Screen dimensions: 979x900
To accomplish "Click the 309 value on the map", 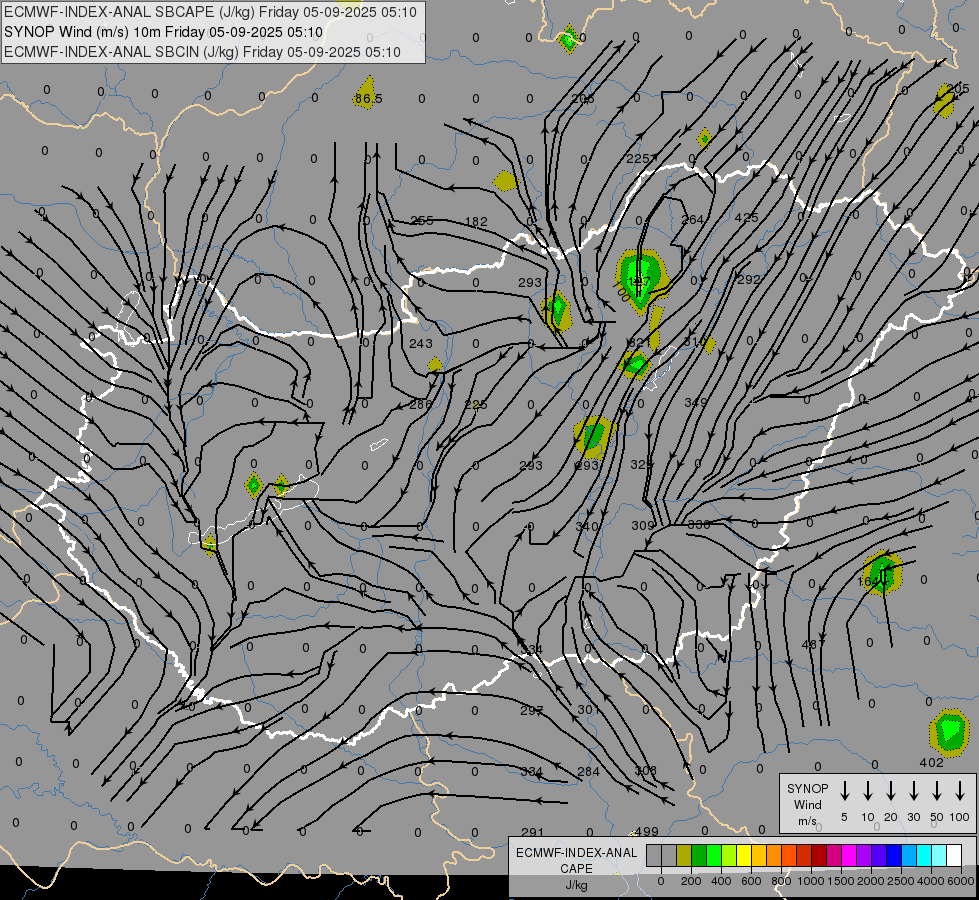I will tap(642, 526).
